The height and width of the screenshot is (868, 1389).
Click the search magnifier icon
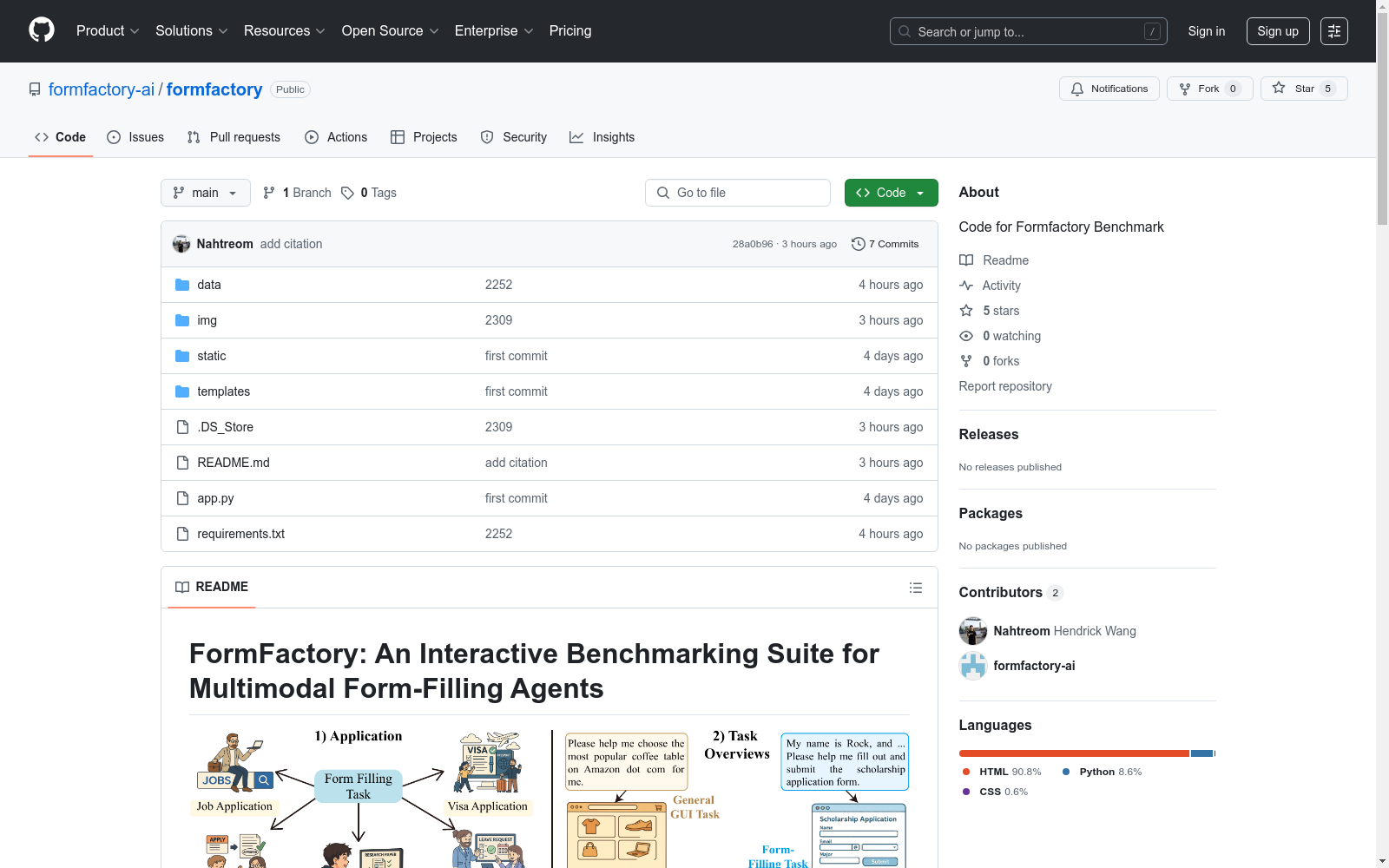tap(905, 32)
